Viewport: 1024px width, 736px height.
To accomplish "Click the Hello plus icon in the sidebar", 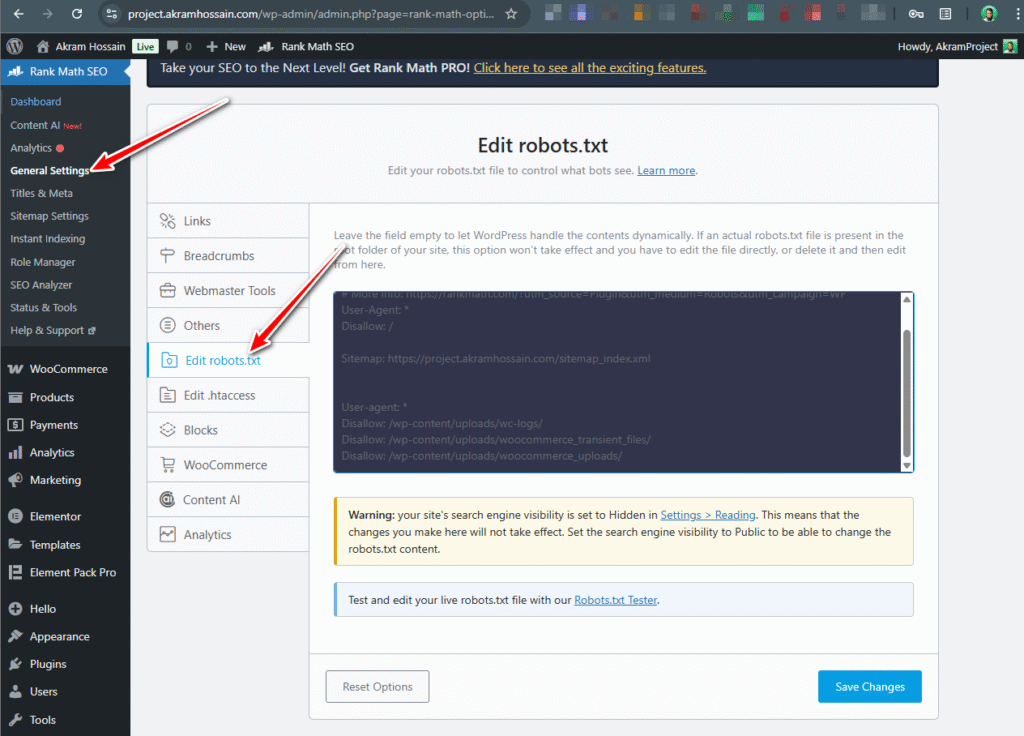I will [x=15, y=609].
